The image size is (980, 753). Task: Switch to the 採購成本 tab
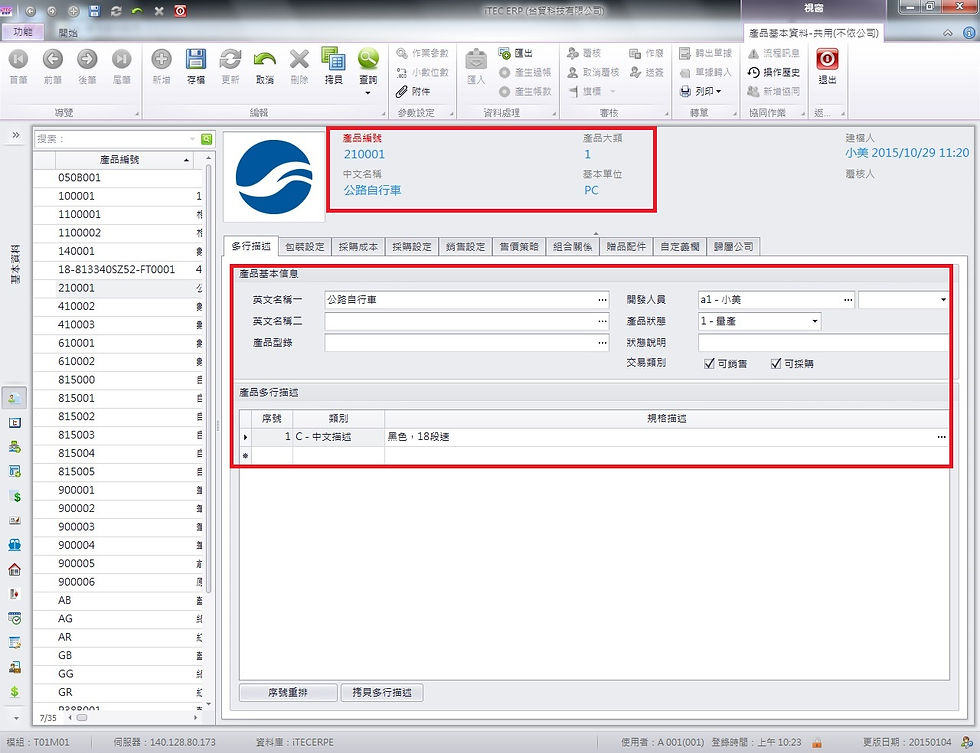point(358,247)
